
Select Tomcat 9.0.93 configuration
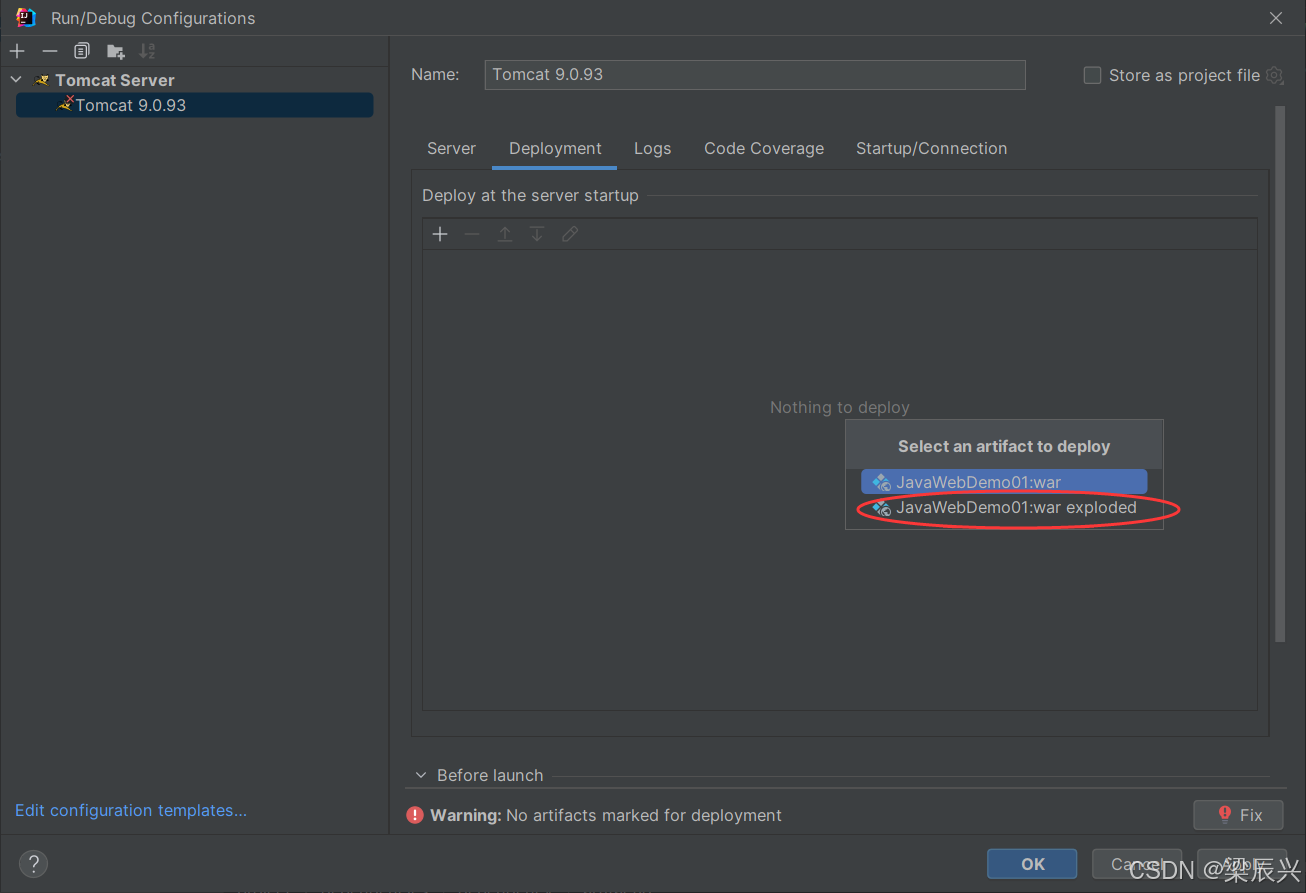pyautogui.click(x=194, y=105)
